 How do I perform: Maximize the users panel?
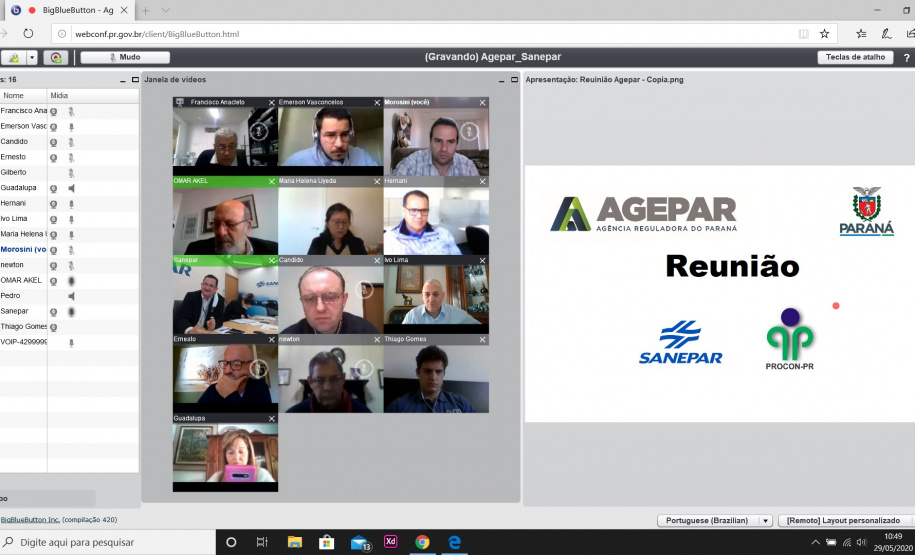[x=135, y=80]
